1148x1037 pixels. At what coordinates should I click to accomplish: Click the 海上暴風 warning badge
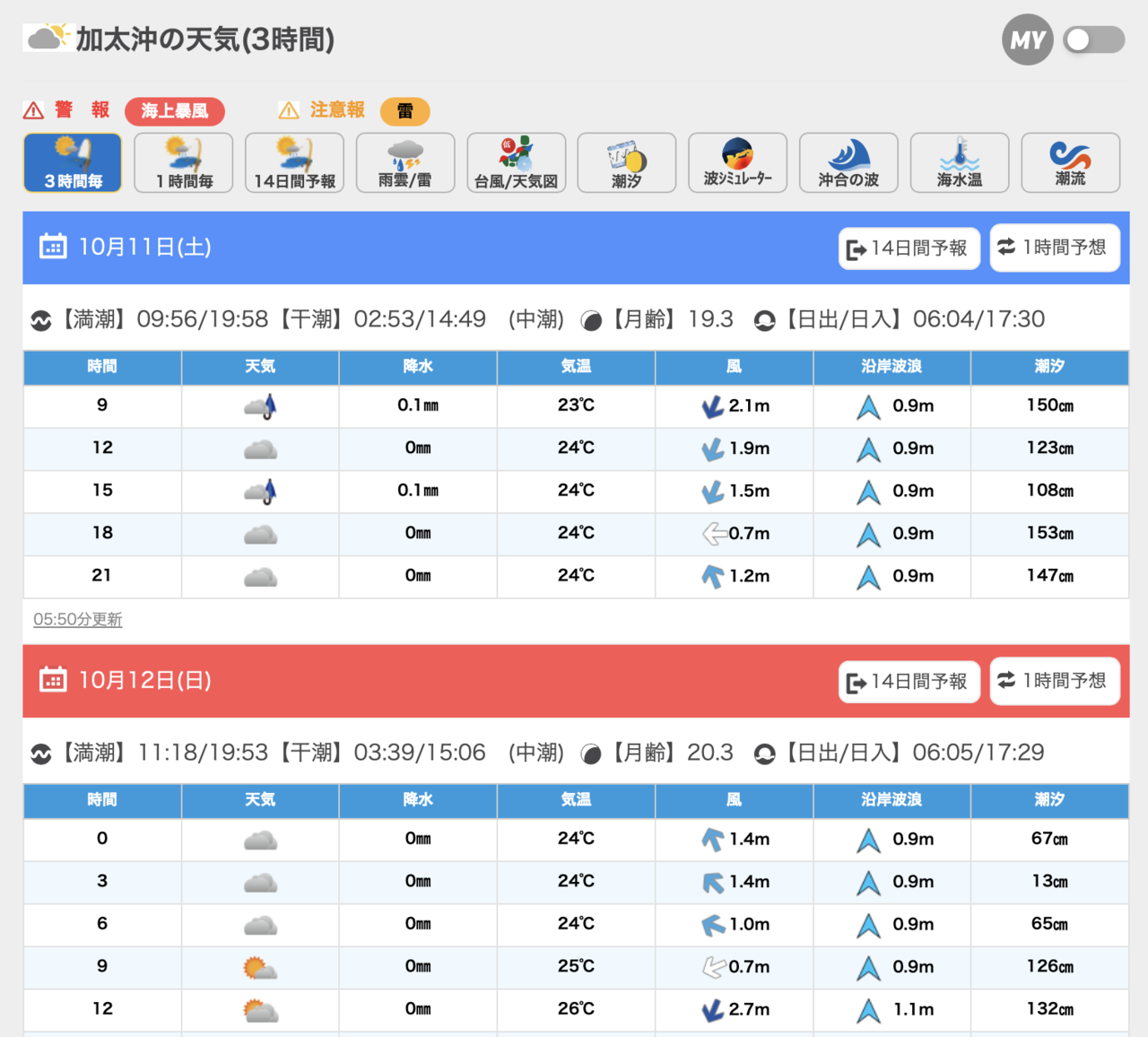[175, 111]
